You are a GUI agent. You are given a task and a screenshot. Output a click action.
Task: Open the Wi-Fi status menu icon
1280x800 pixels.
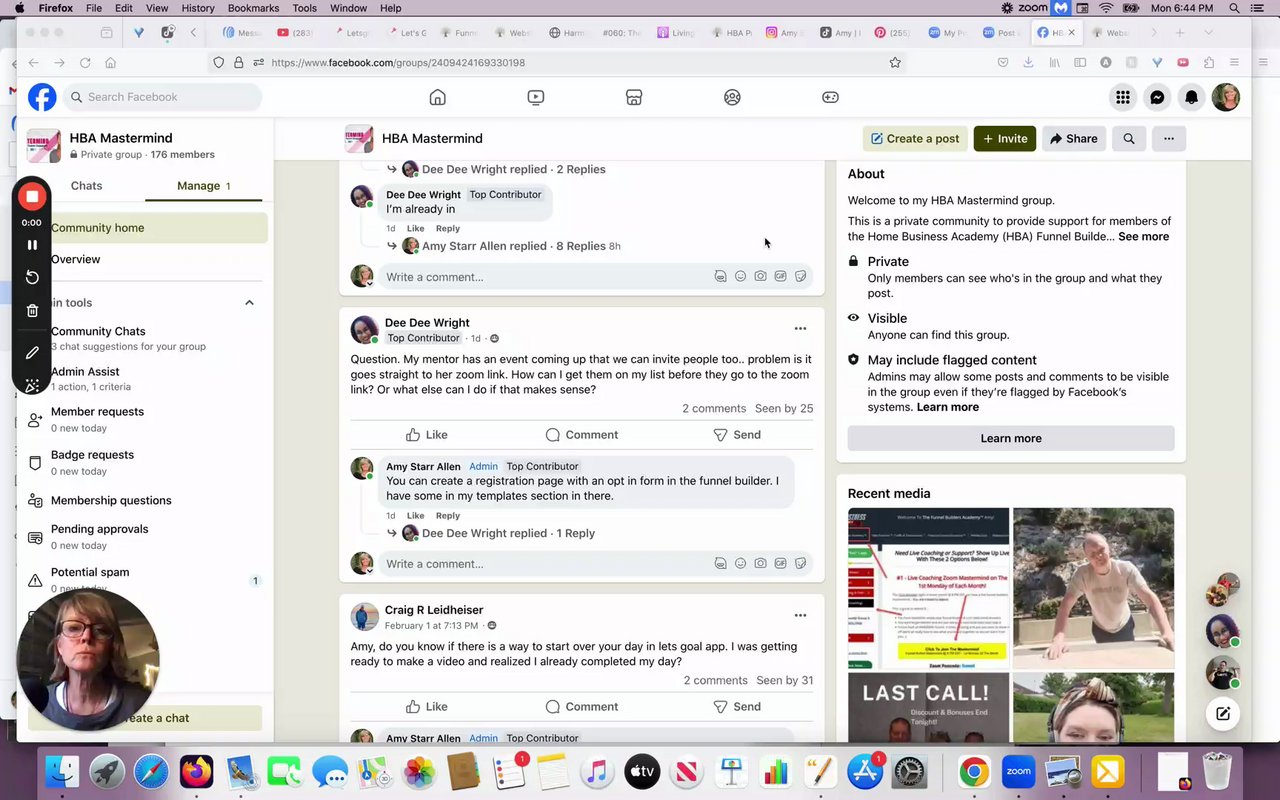click(1106, 8)
